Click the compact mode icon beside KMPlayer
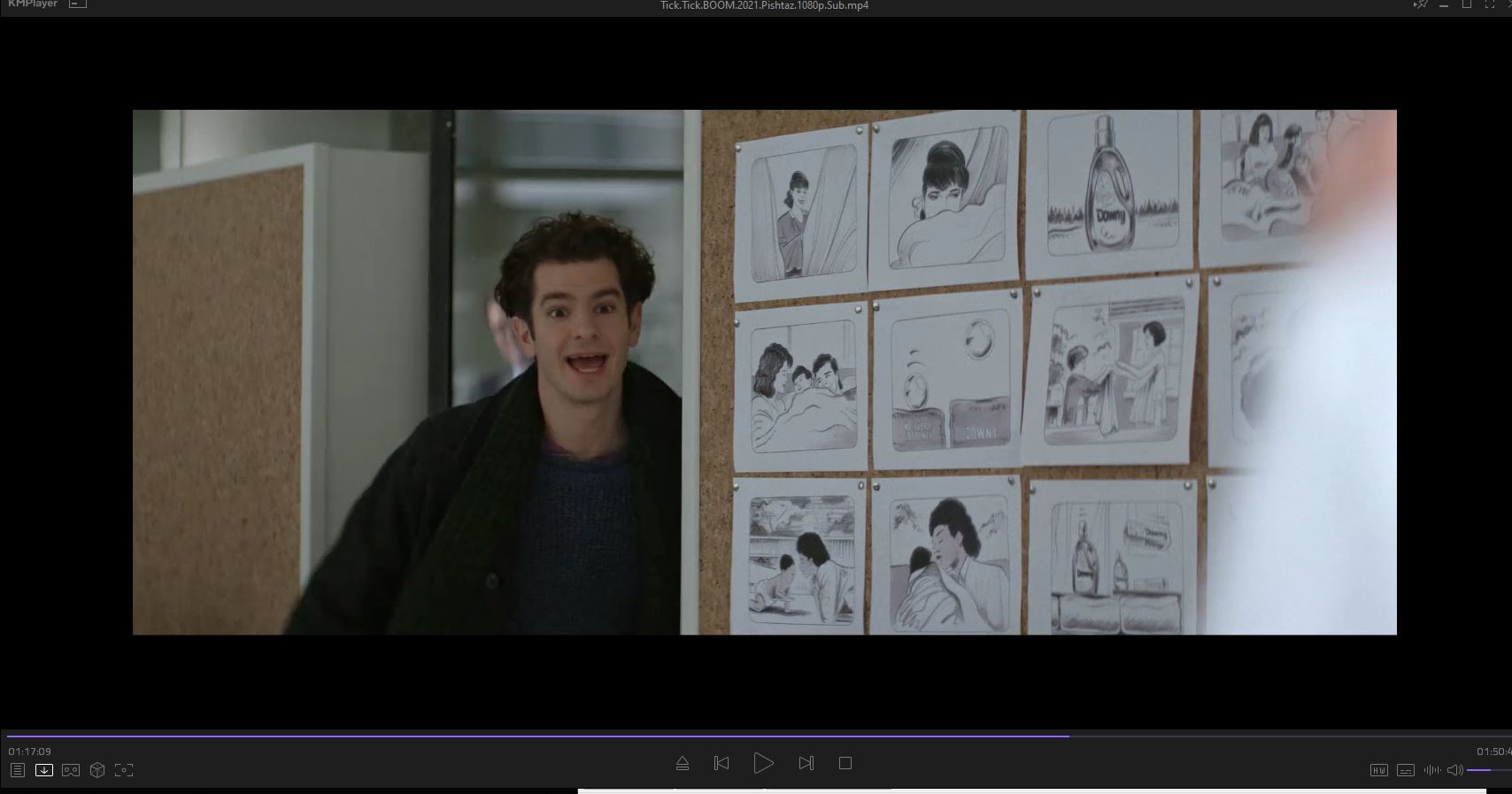Viewport: 1512px width, 794px height. point(78,4)
